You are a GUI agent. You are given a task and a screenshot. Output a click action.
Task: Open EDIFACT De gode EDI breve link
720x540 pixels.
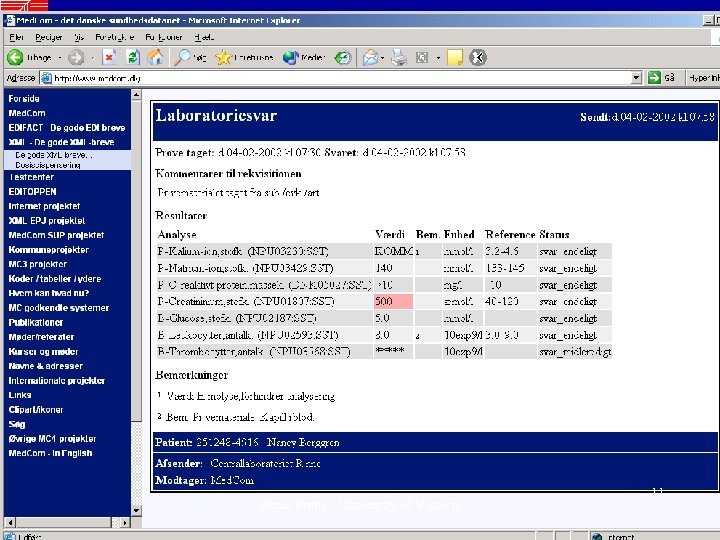point(67,128)
